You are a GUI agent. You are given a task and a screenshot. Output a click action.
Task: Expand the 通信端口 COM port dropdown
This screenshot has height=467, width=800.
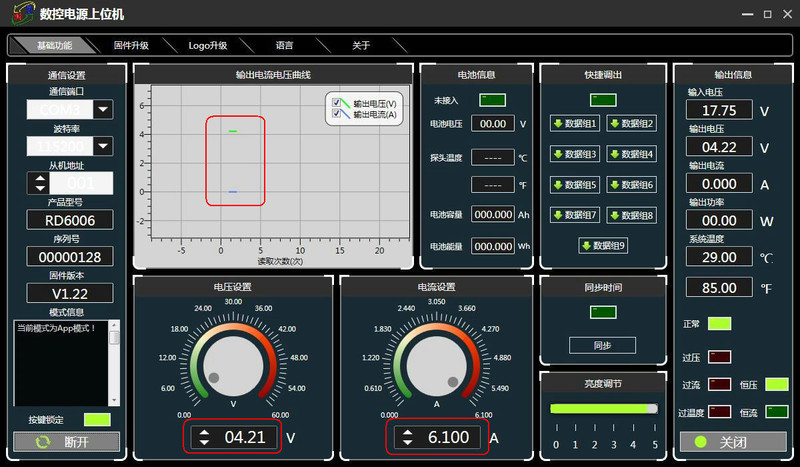103,109
